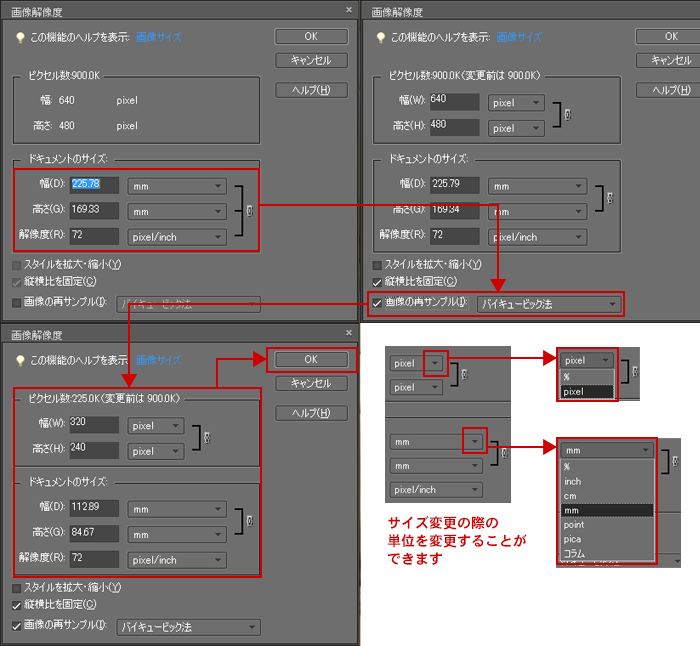The width and height of the screenshot is (700, 646).
Task: Click the width field showing 640
Action: 454,101
